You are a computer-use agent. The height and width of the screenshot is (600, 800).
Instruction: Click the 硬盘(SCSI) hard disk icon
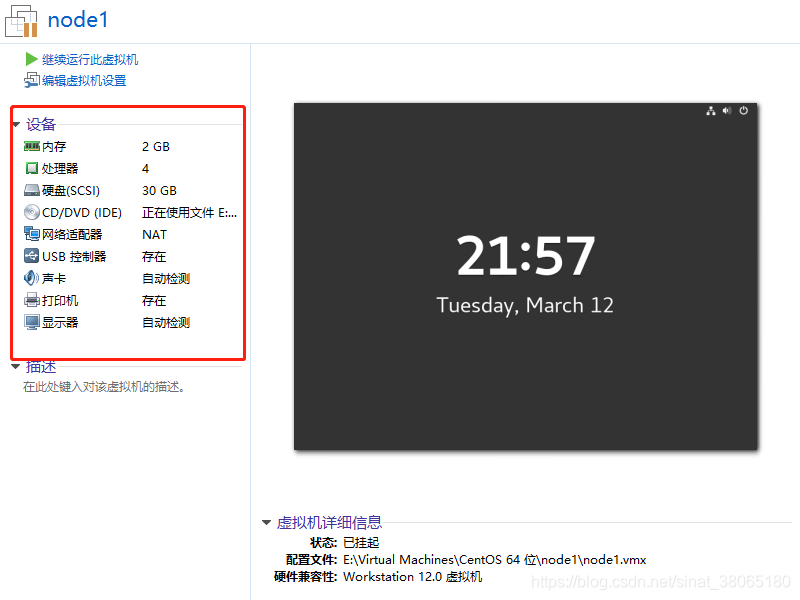click(31, 190)
